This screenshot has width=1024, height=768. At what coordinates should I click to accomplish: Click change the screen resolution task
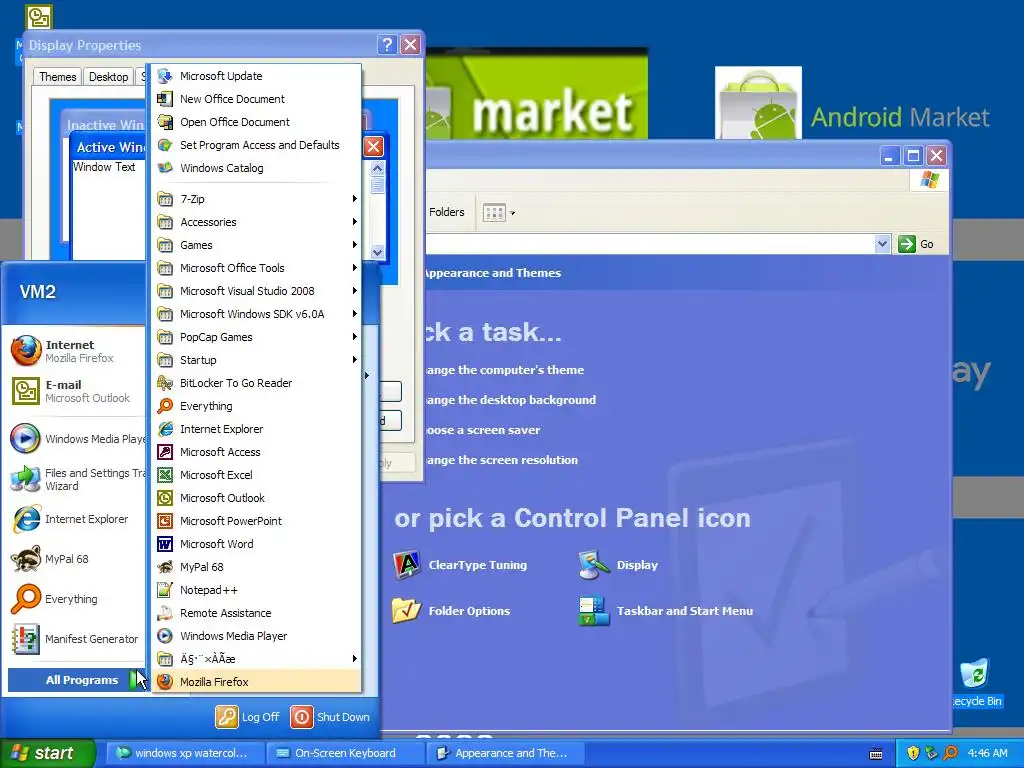tap(502, 460)
